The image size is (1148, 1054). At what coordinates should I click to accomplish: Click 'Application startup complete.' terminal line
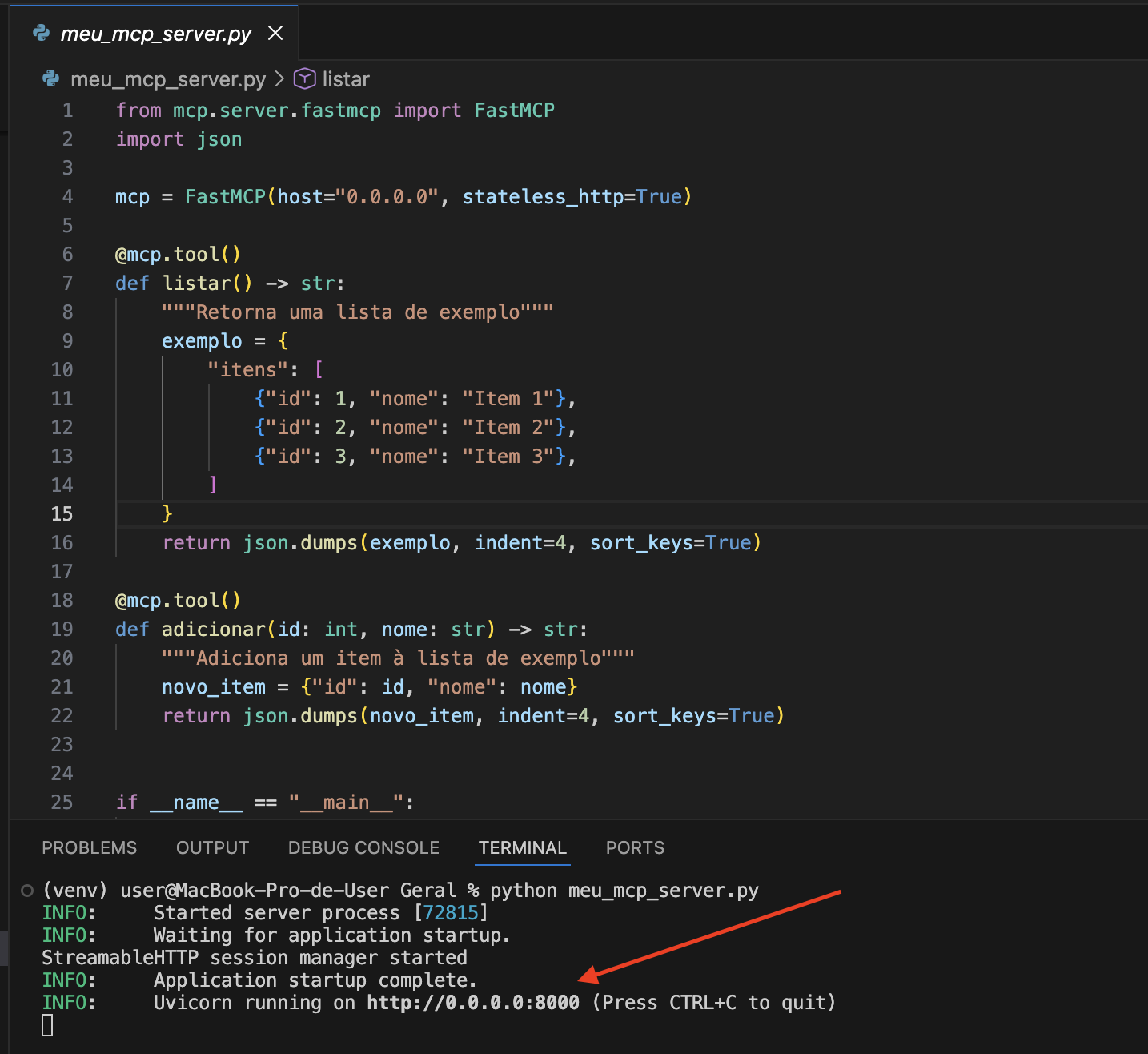pyautogui.click(x=315, y=980)
